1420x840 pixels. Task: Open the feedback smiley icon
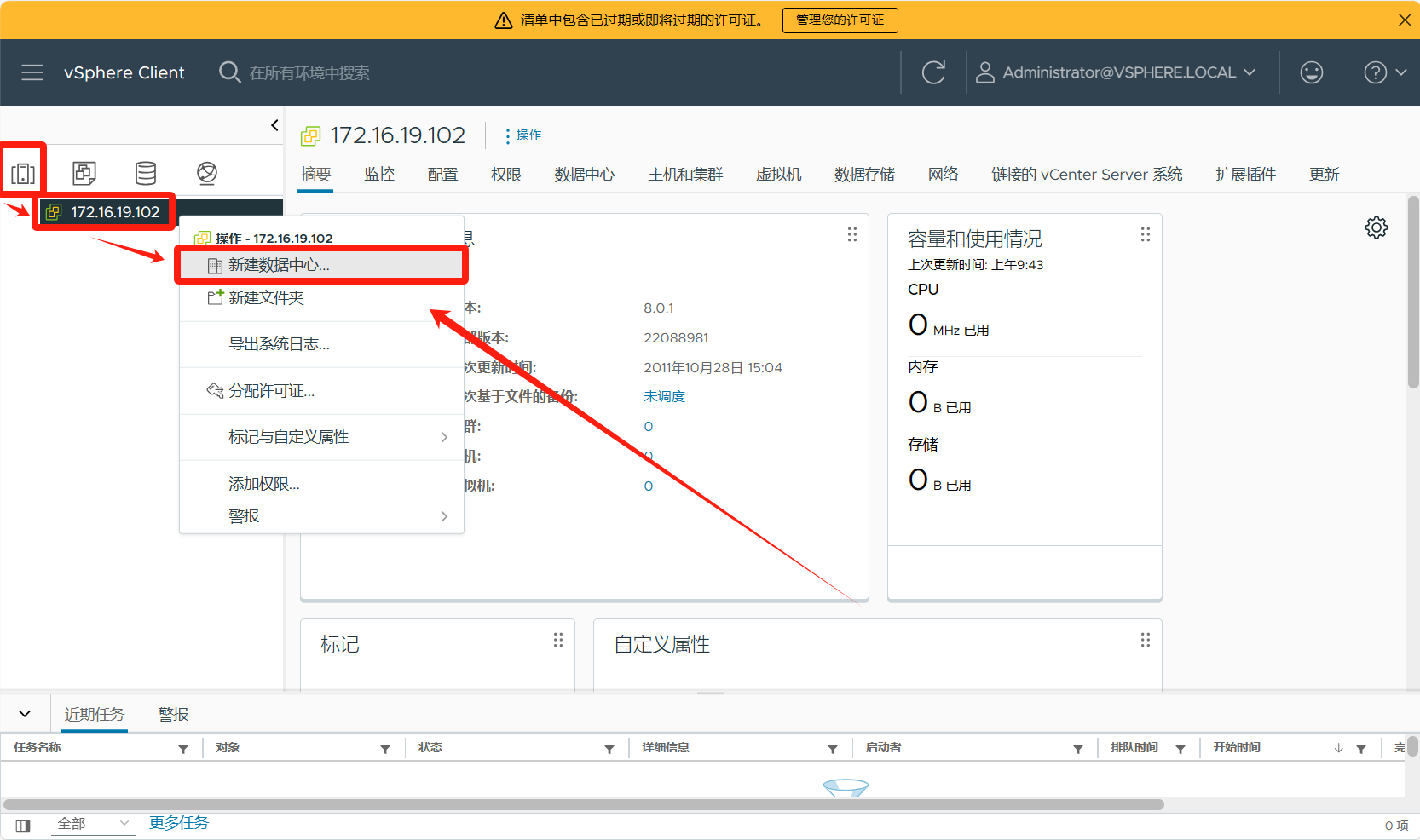[x=1311, y=72]
